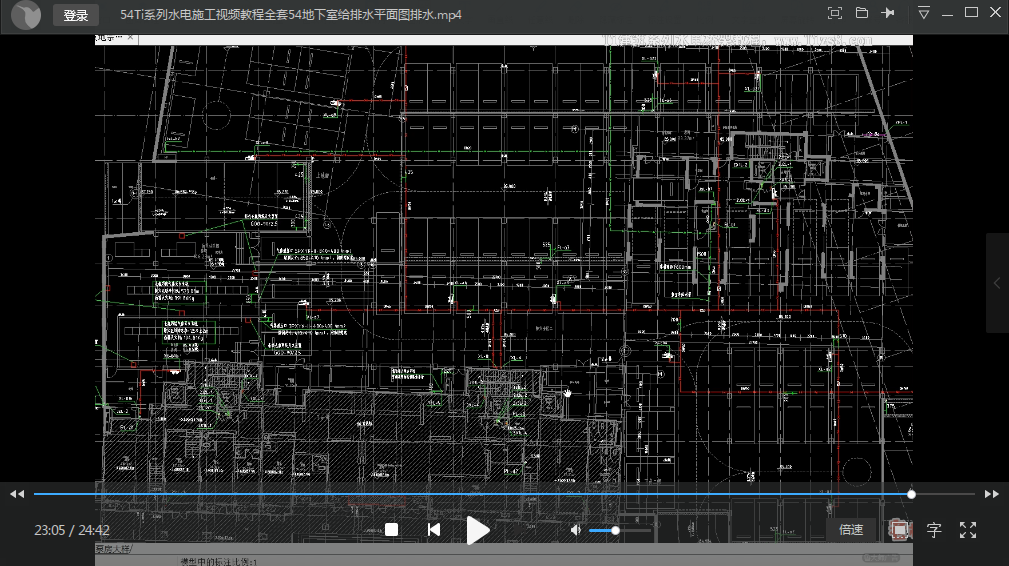Close the drawing tab in the video
1009x566 pixels.
coord(131,37)
